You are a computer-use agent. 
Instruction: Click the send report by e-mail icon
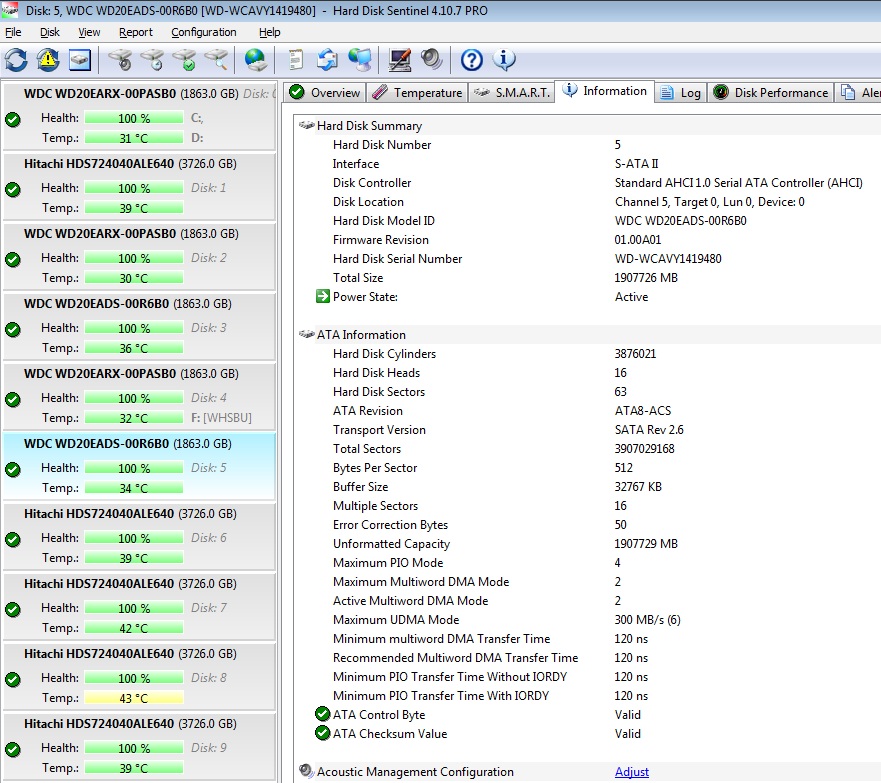[328, 60]
